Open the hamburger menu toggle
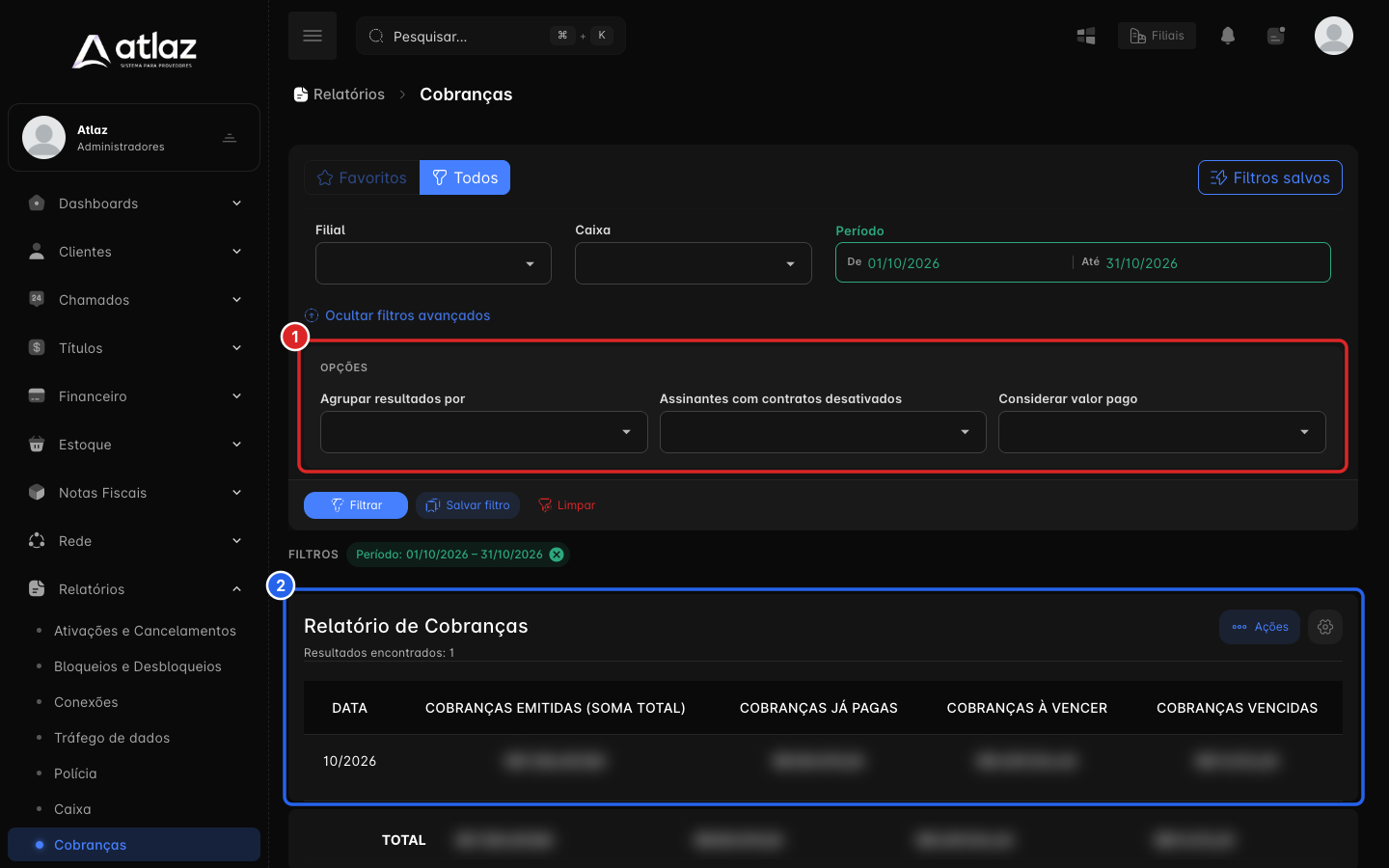 pos(312,36)
